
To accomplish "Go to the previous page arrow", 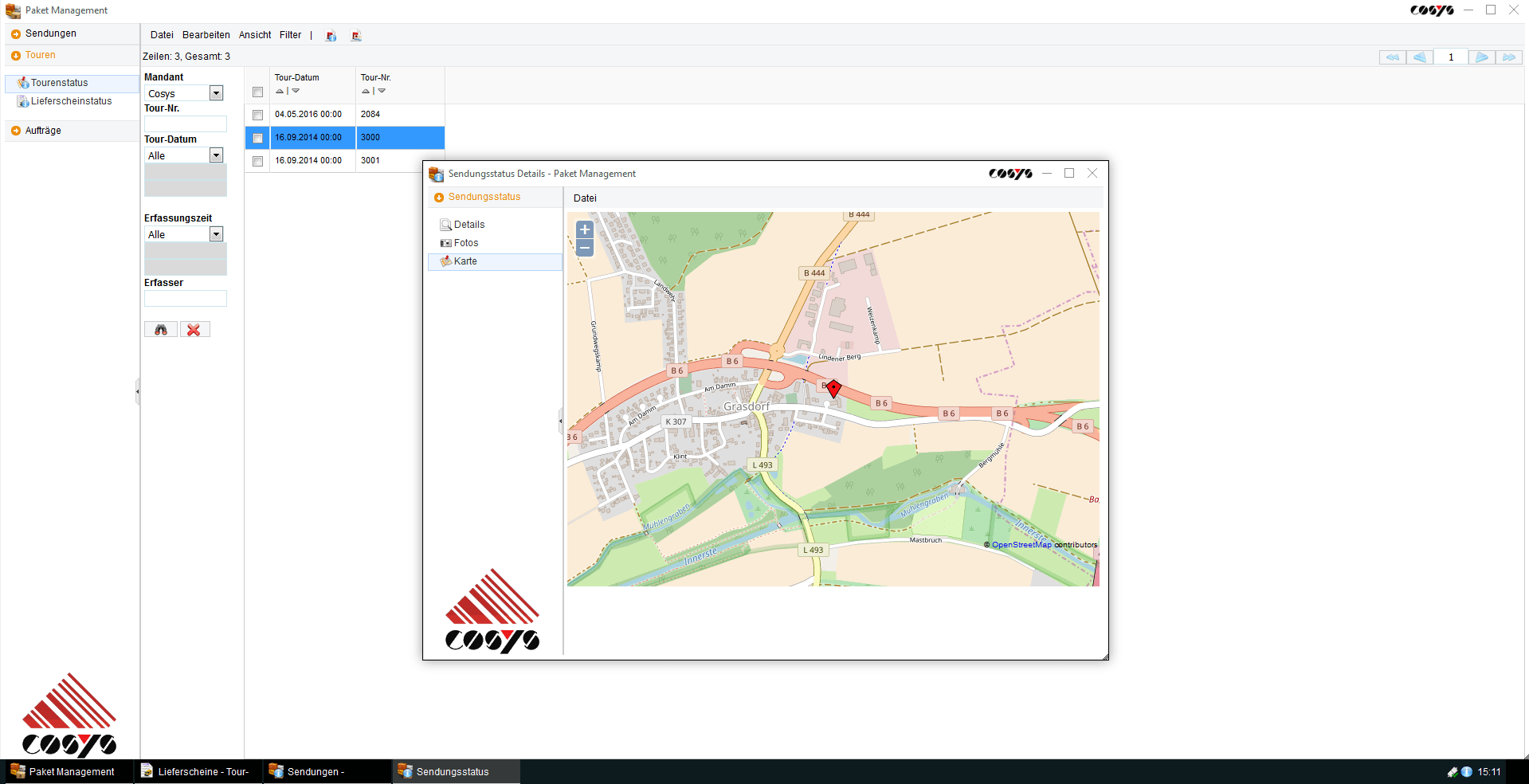I will point(1420,57).
